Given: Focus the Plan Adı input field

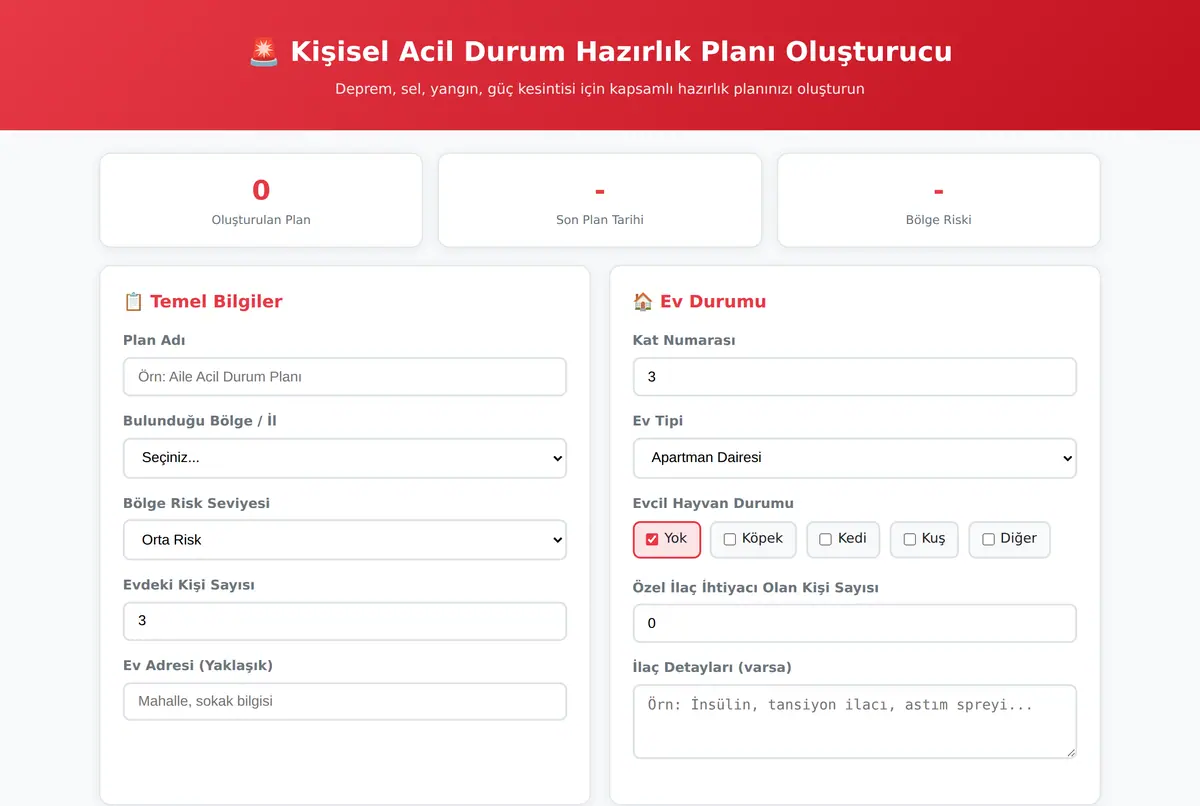Looking at the screenshot, I should tap(345, 377).
